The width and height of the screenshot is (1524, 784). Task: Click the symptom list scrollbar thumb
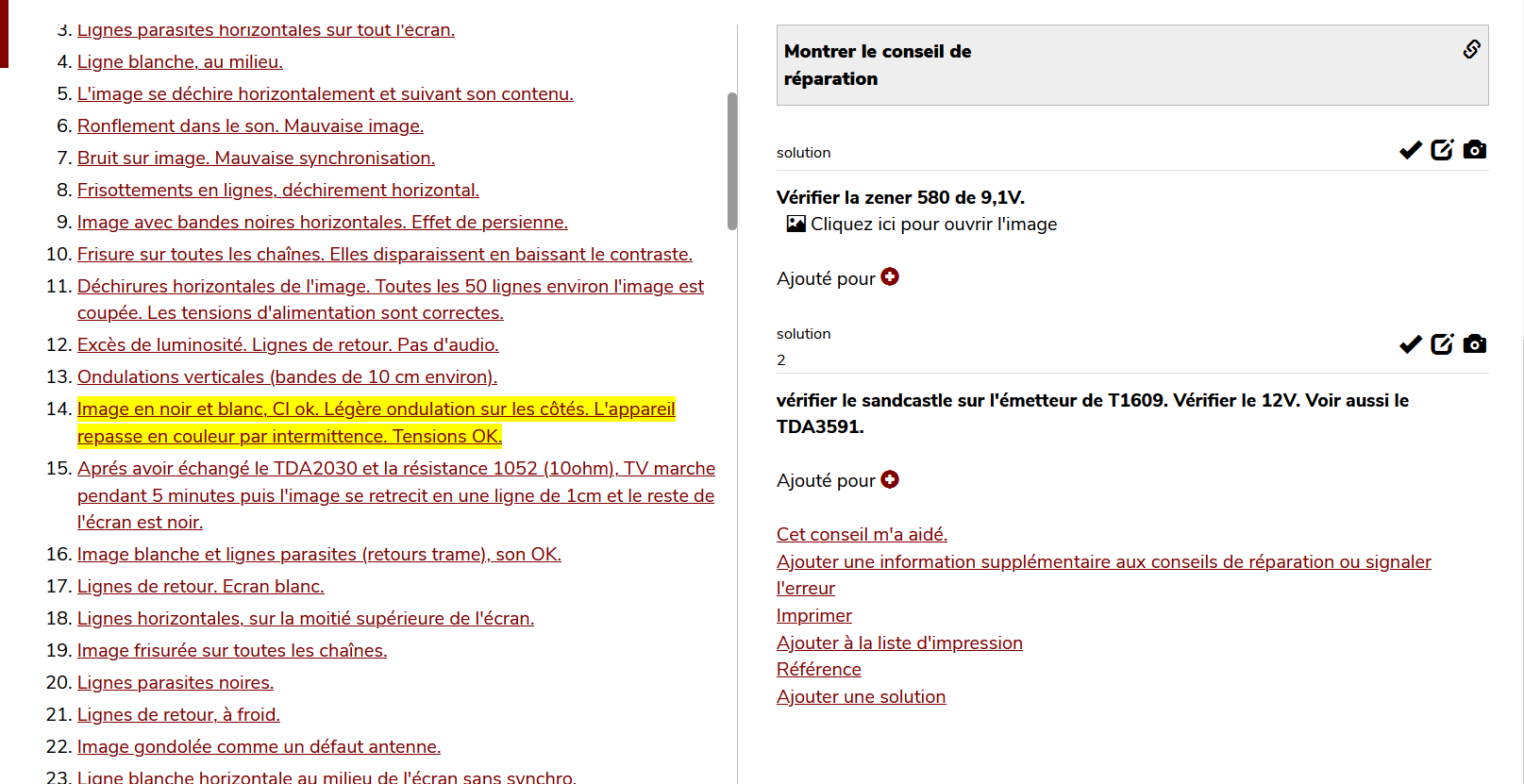[731, 160]
